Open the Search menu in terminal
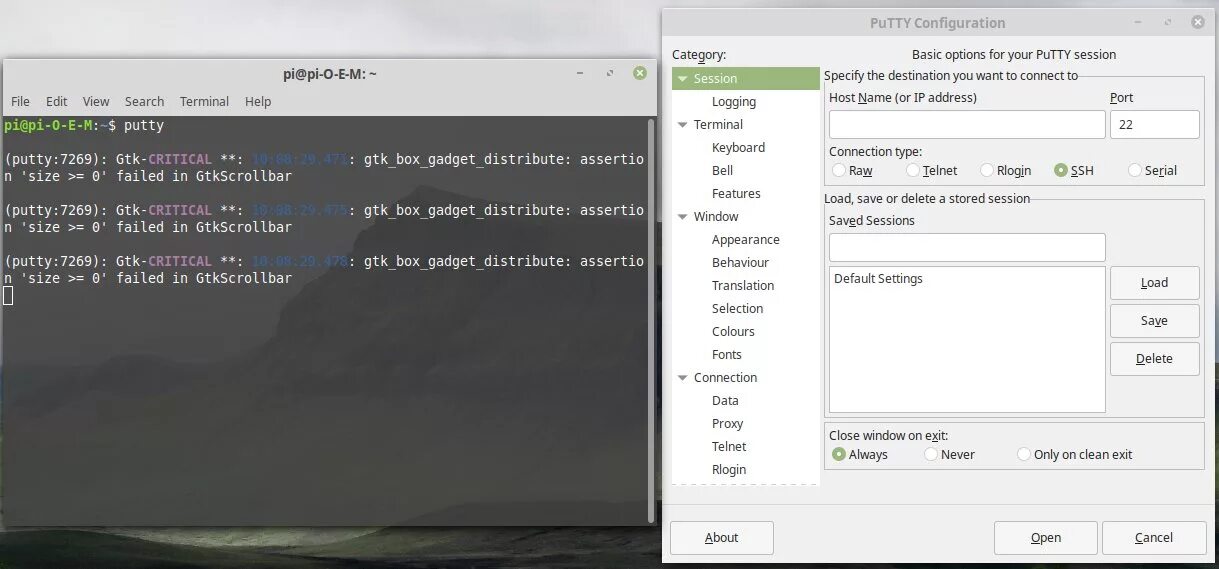 click(x=144, y=101)
